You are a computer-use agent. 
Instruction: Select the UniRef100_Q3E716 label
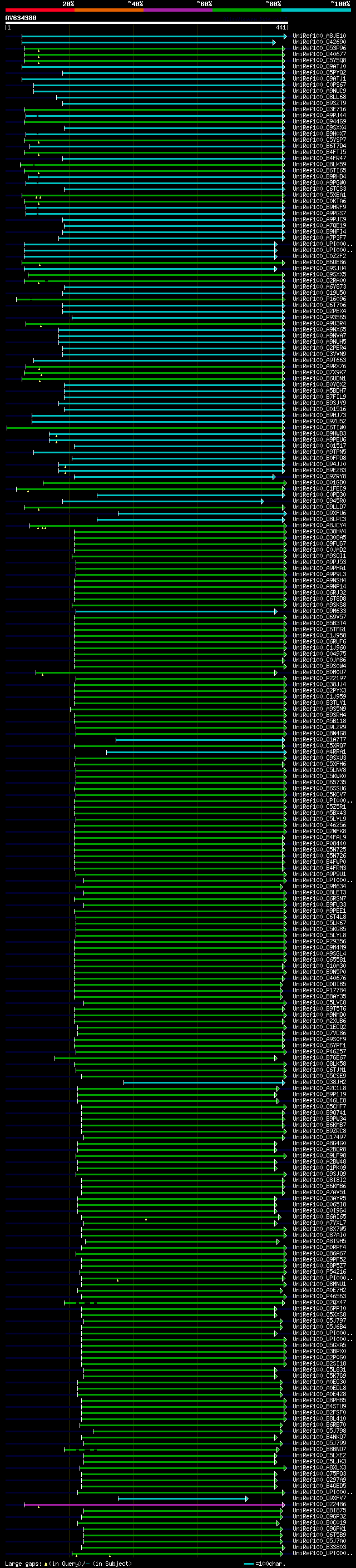(319, 109)
